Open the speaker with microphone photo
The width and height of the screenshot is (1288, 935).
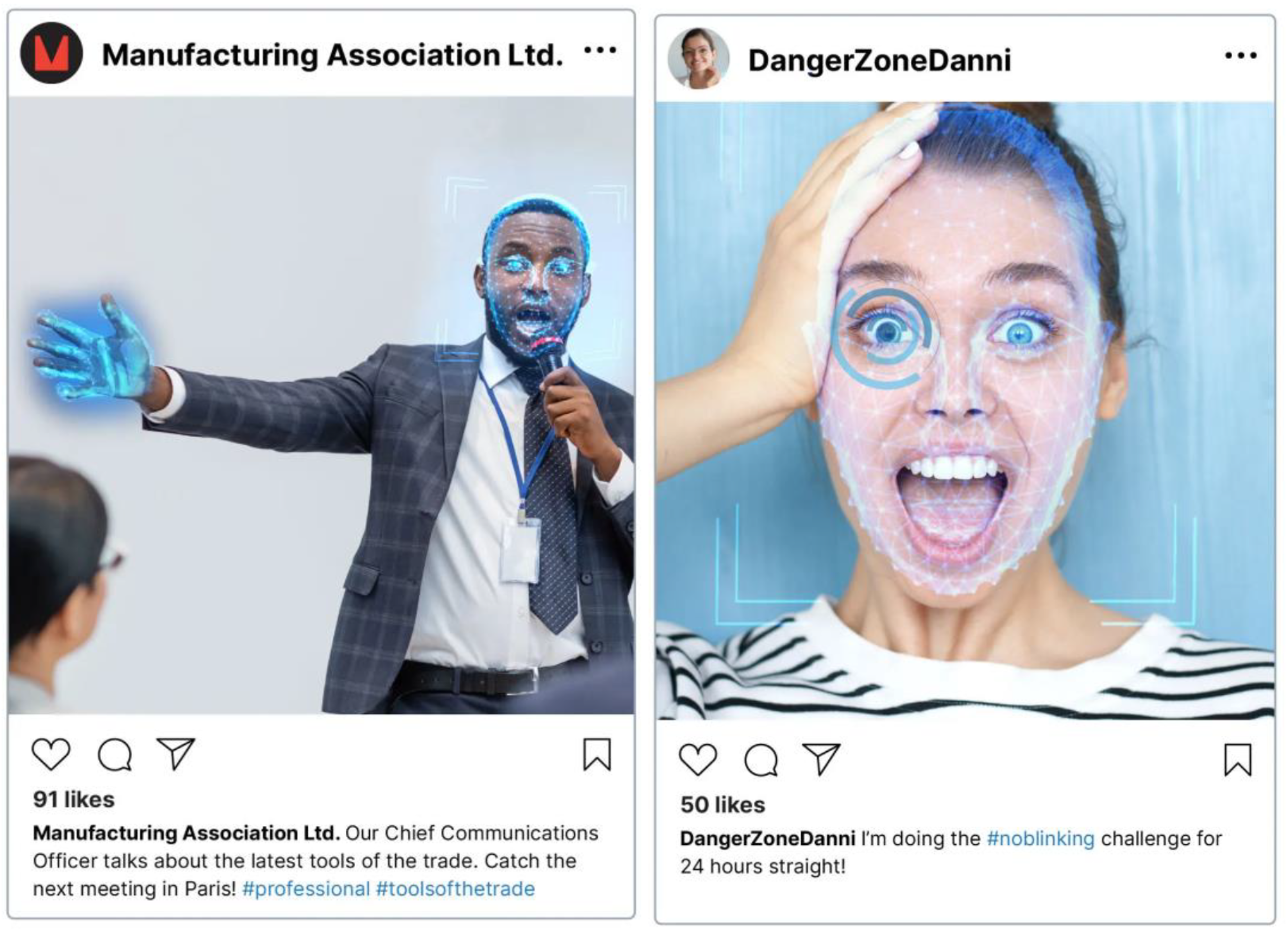321,405
